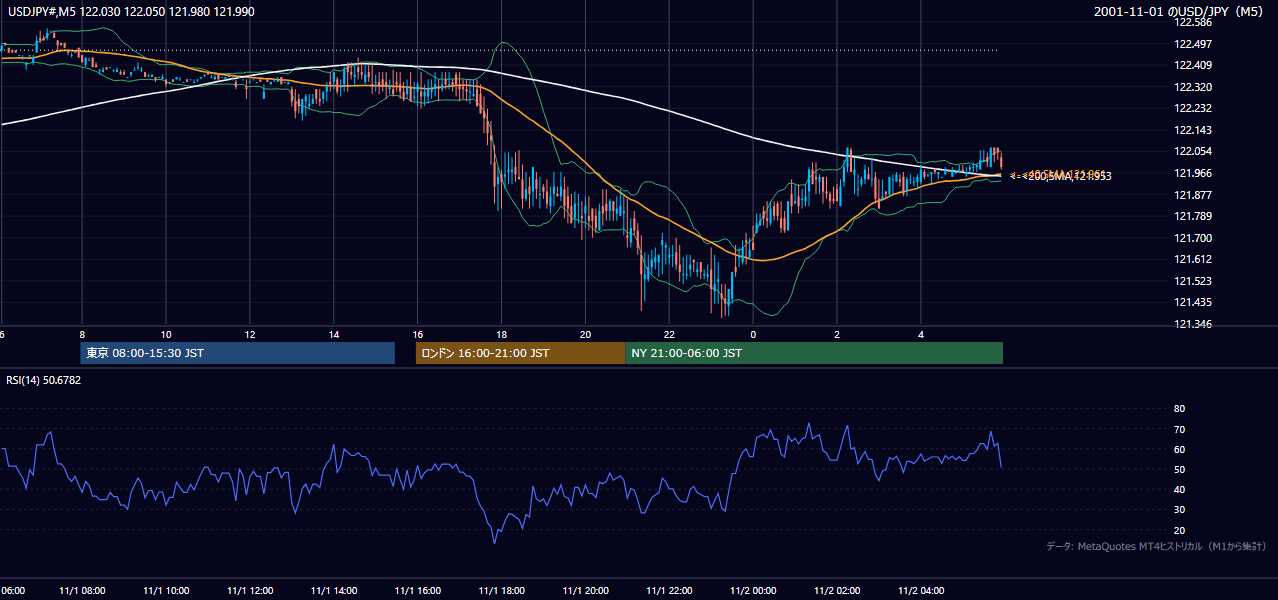Click the 11/2 00:00 bottom time label
Image resolution: width=1278 pixels, height=600 pixels.
point(754,590)
